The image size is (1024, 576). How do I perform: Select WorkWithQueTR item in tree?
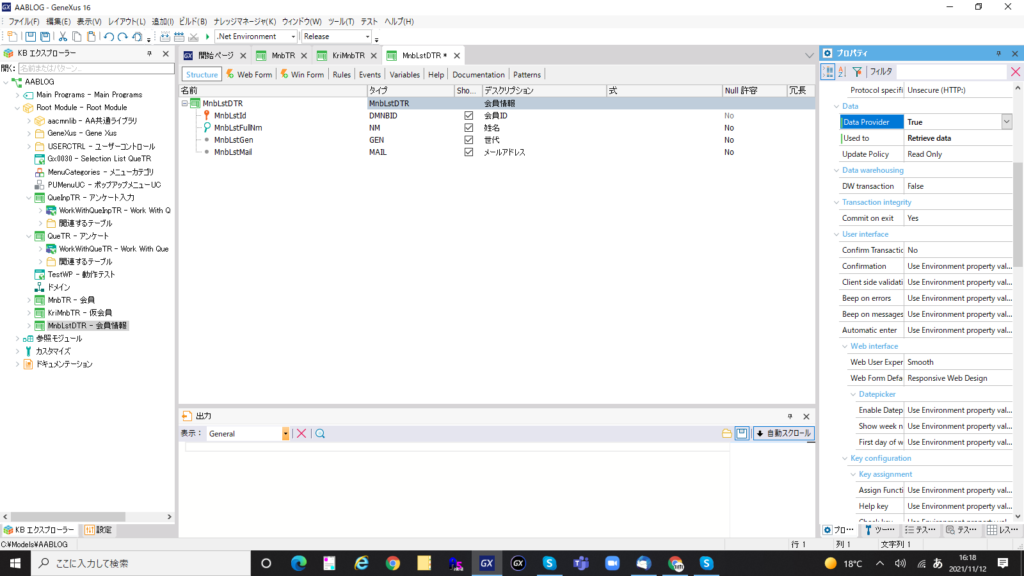point(114,249)
